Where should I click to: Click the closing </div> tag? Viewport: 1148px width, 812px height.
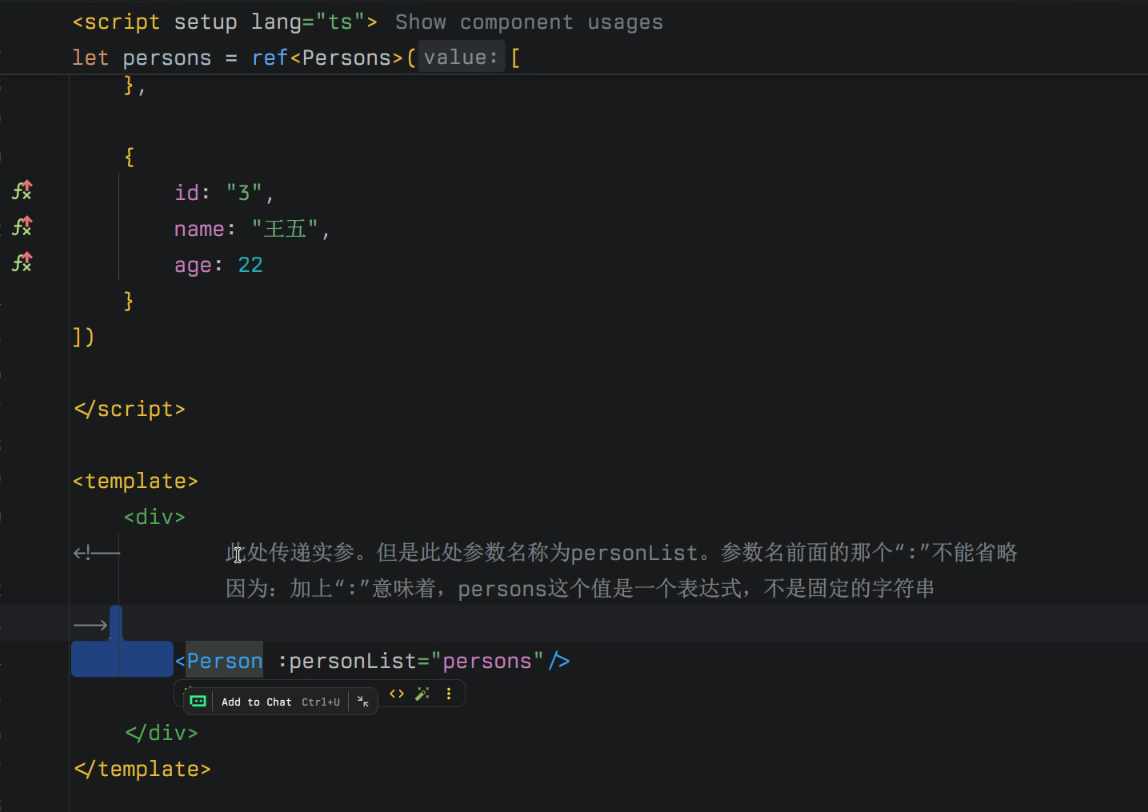pyautogui.click(x=161, y=732)
